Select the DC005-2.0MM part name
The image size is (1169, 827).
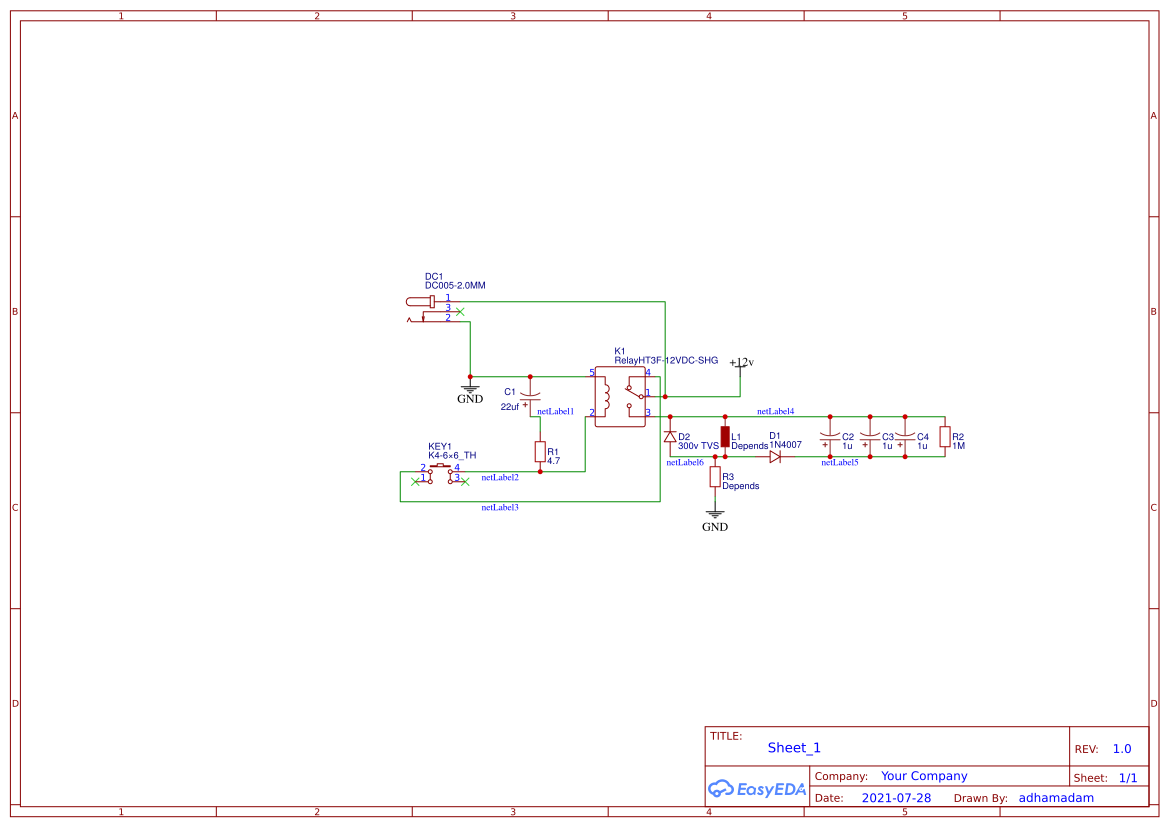click(455, 285)
